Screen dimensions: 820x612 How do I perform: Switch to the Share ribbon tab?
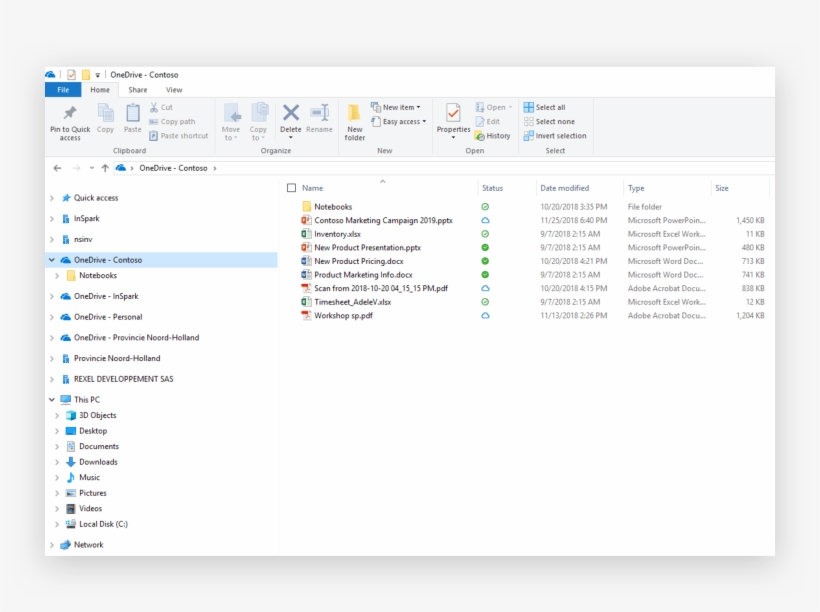[x=138, y=90]
